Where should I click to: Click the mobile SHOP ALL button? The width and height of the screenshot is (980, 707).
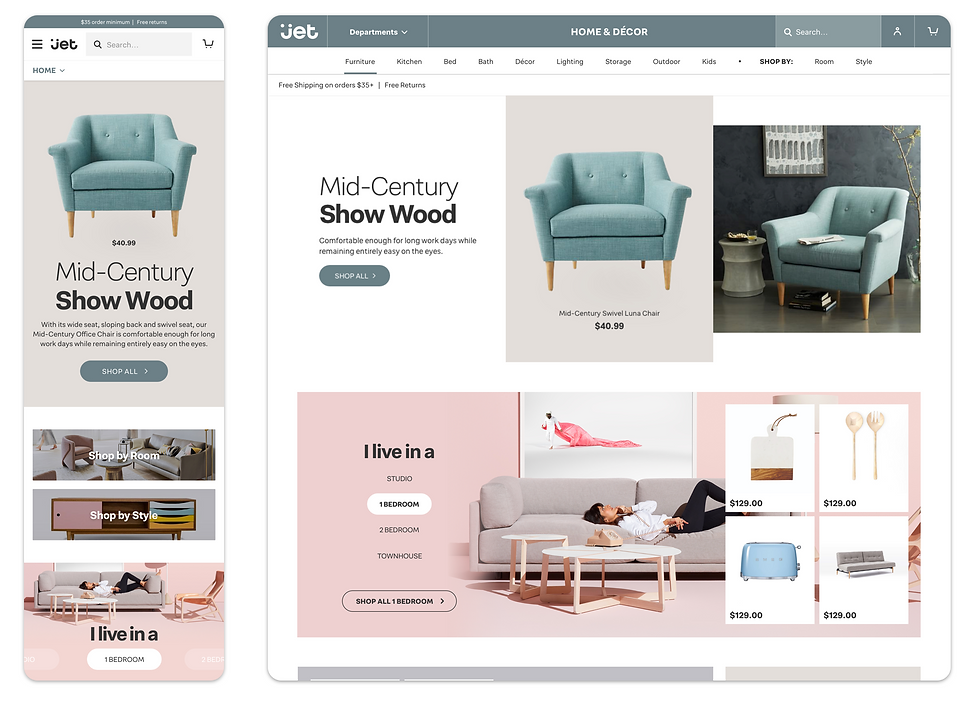pos(124,371)
